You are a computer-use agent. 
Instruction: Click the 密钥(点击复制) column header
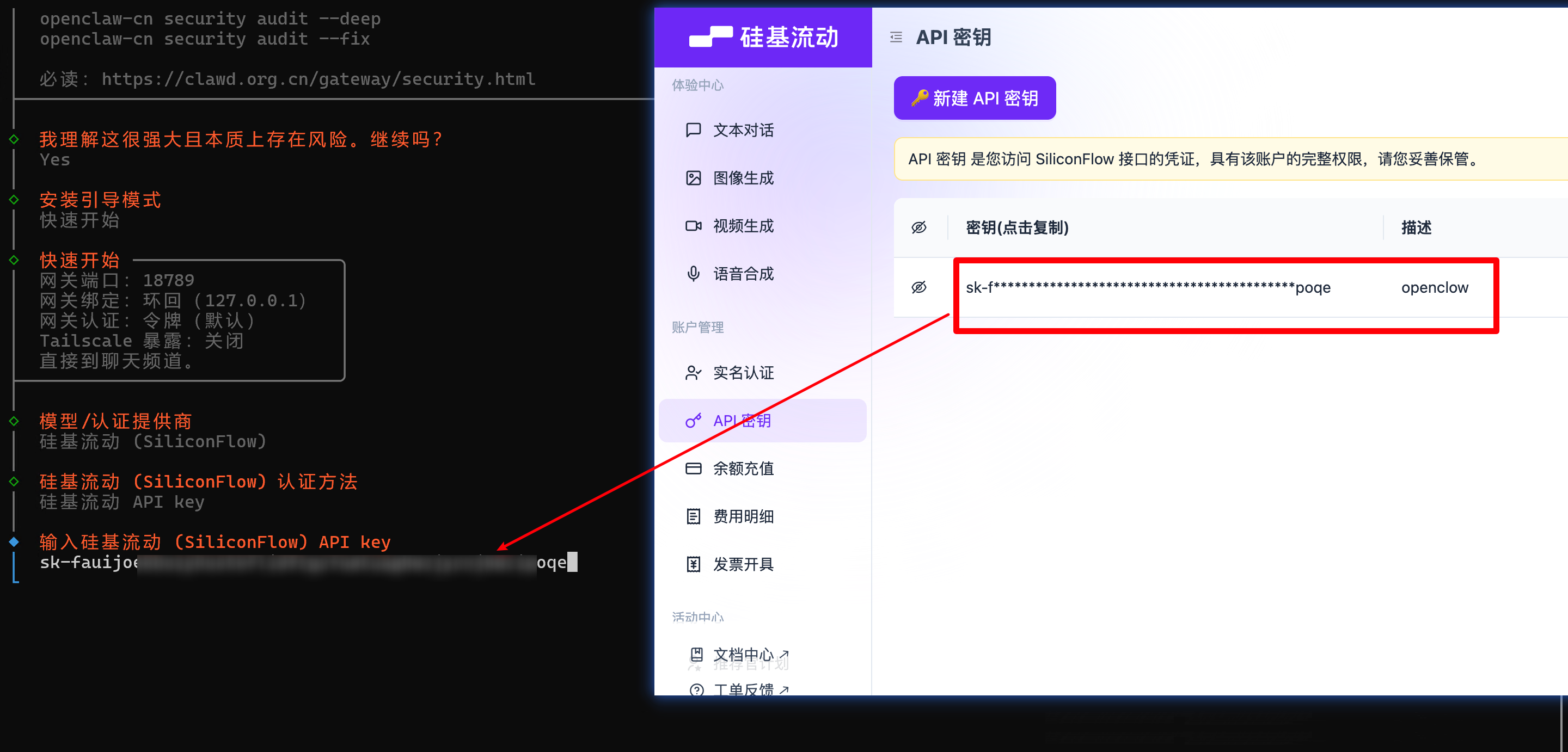pos(1016,227)
